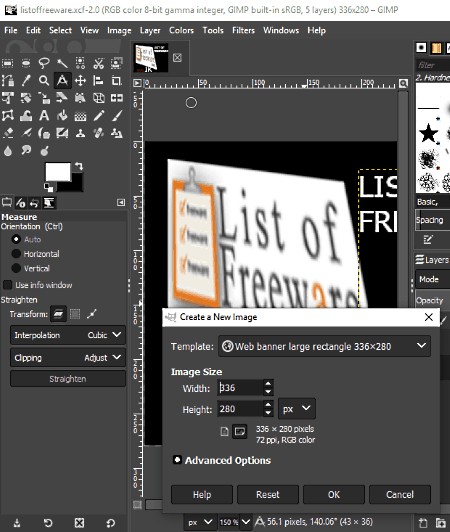Select the Measure compass tool

pos(62,81)
